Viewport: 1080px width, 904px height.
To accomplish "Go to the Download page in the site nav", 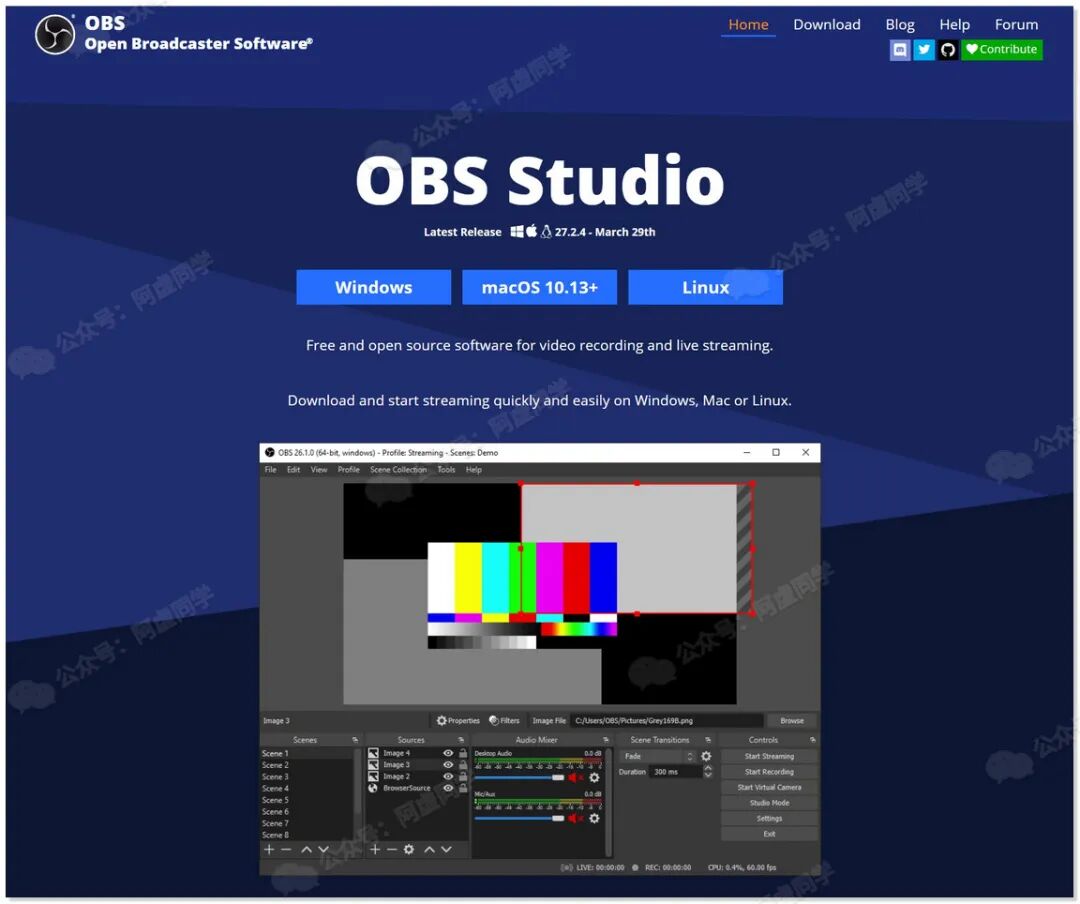I will click(827, 25).
